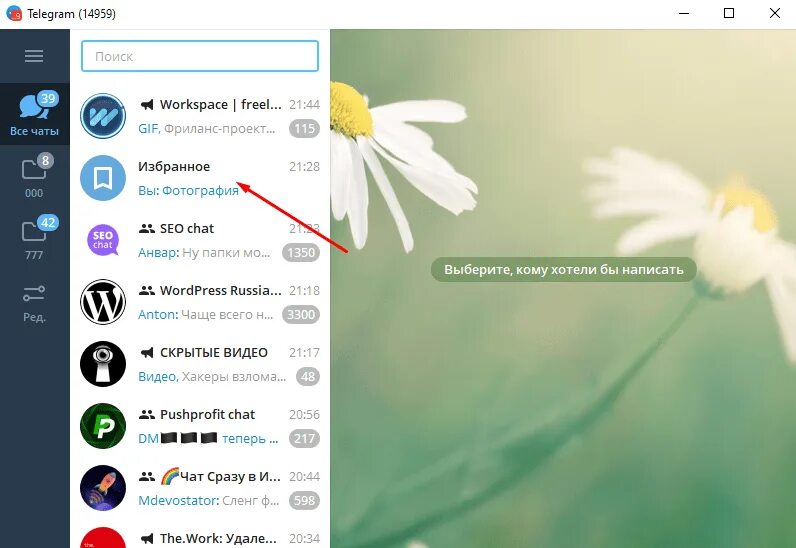Click the 598 unread badge
The image size is (796, 548).
click(304, 500)
